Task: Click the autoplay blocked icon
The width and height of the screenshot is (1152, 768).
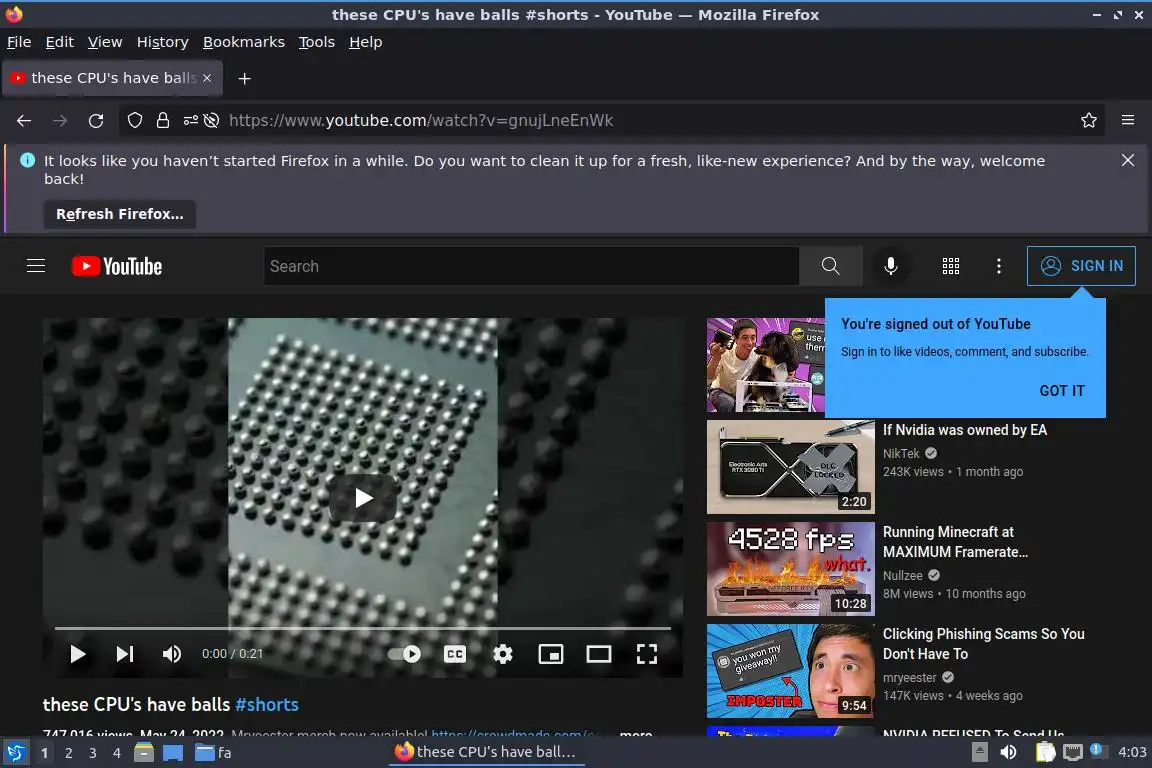Action: click(211, 121)
